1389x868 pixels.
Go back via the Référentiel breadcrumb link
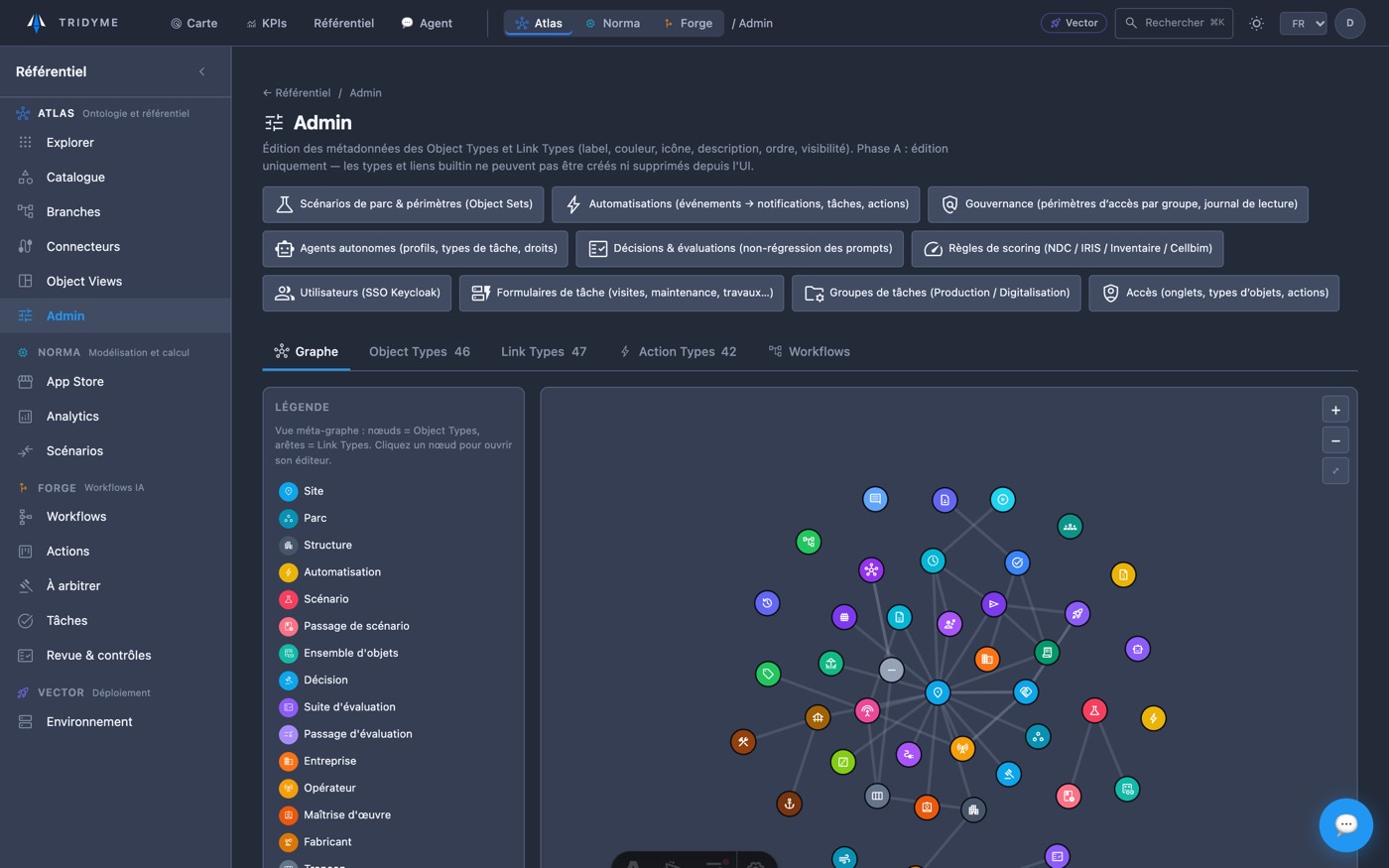297,92
